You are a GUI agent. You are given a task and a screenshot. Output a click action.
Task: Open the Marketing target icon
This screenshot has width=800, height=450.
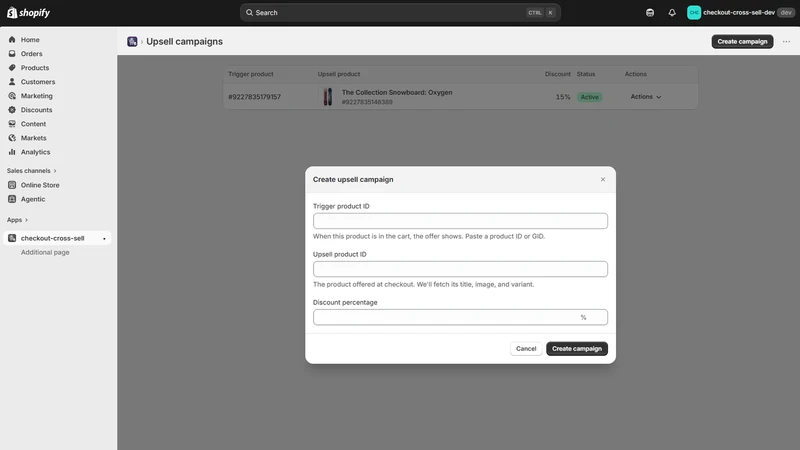12,95
